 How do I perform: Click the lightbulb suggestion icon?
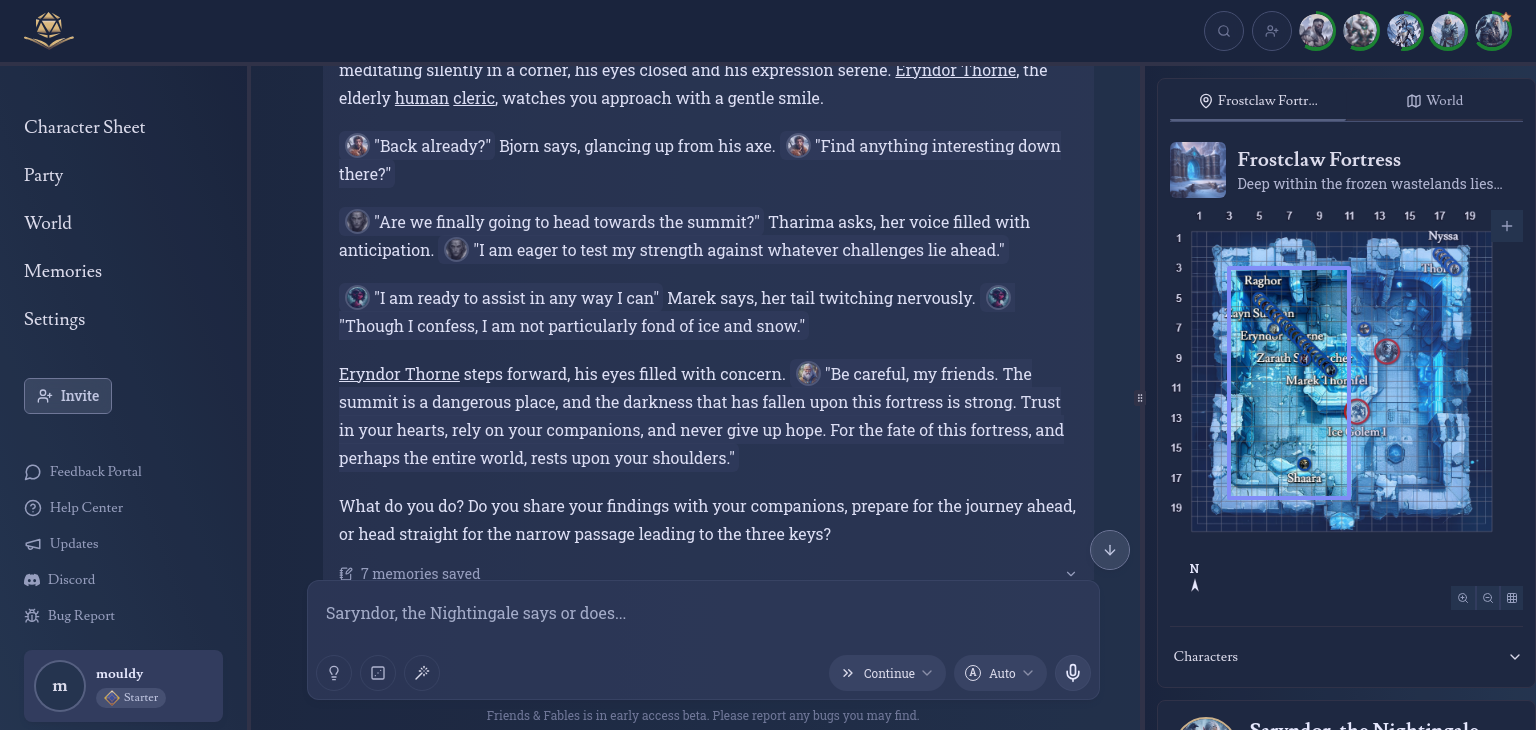point(334,673)
